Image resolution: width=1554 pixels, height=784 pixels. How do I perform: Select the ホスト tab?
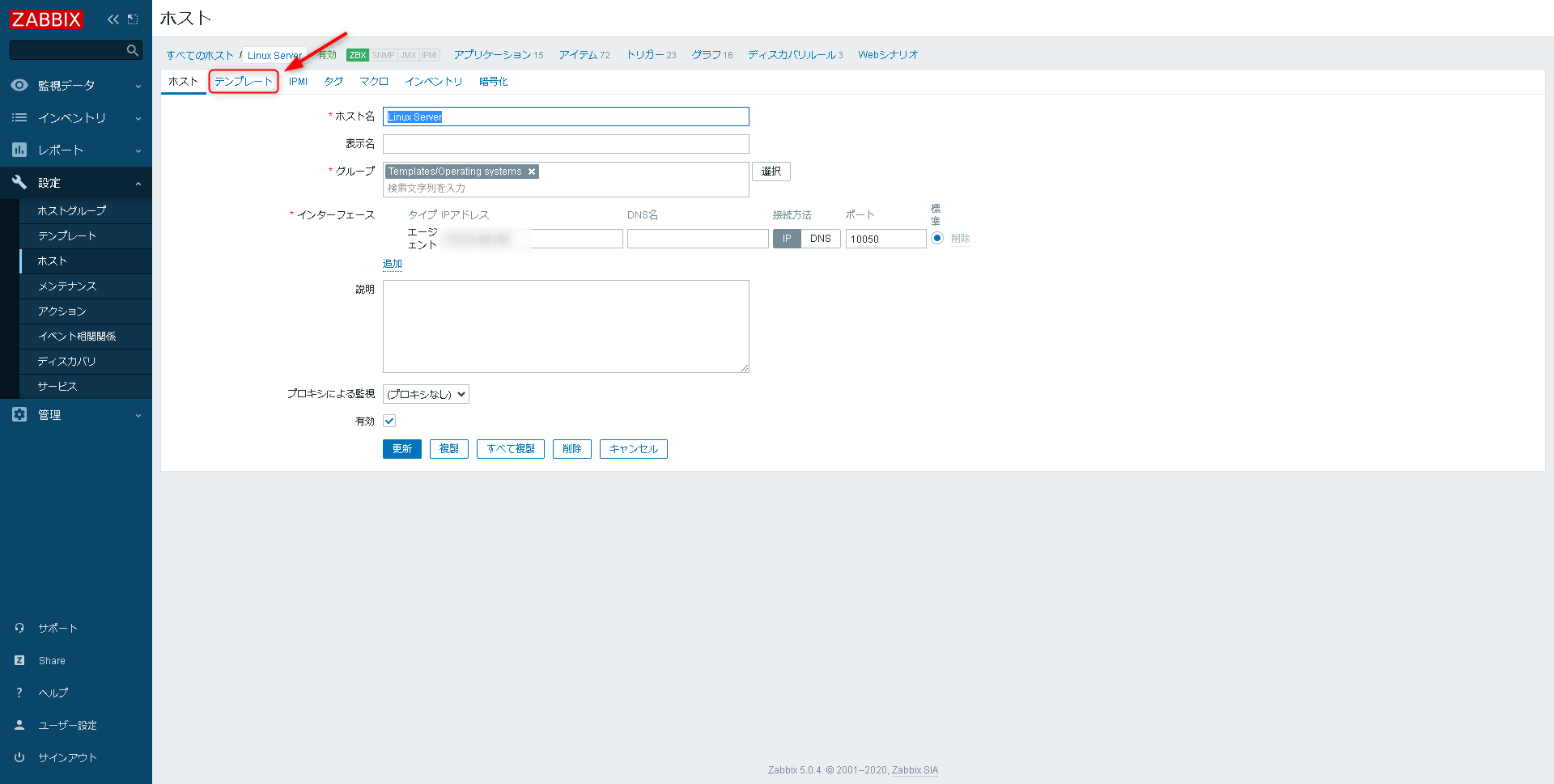(x=184, y=81)
